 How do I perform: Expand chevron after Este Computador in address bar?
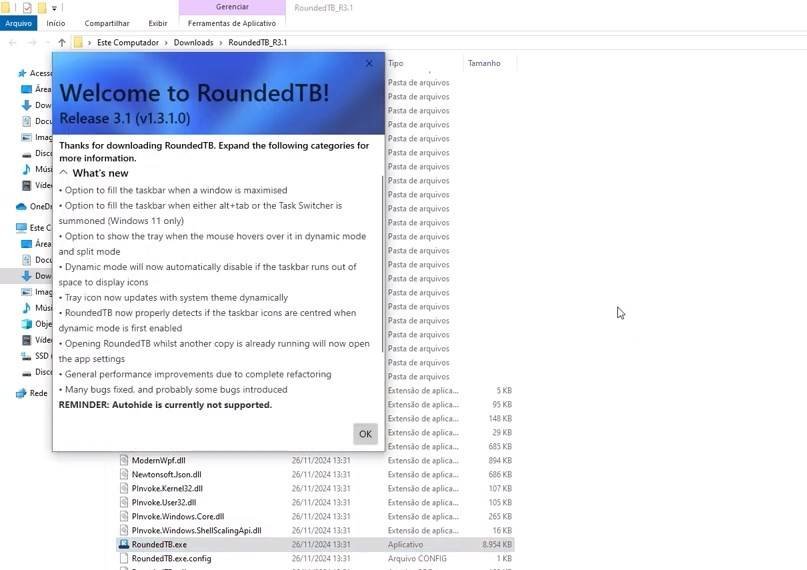point(166,43)
